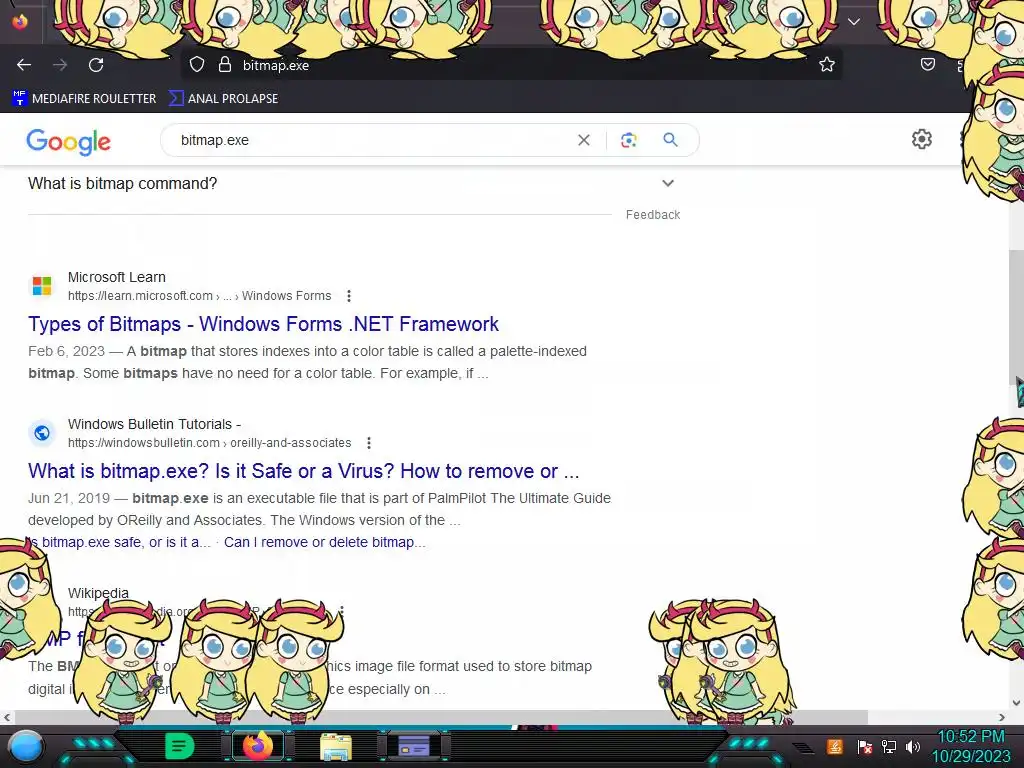View site security via the padlock icon
Image resolution: width=1024 pixels, height=768 pixels.
click(x=225, y=65)
